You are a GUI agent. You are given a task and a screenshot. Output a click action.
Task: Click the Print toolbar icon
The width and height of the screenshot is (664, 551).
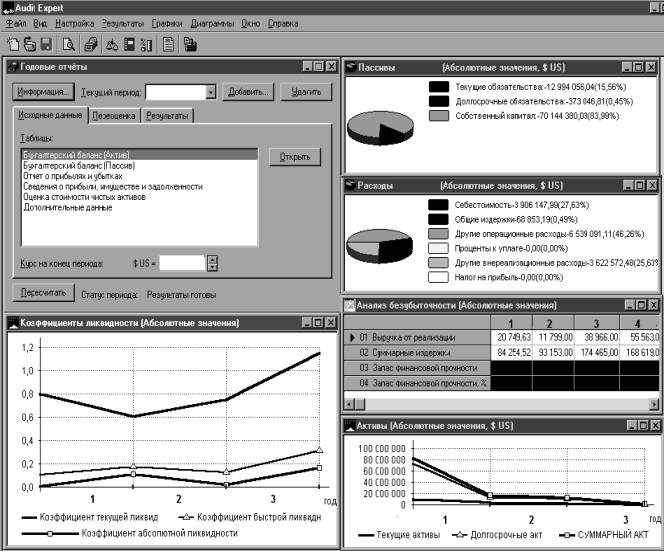[91, 43]
